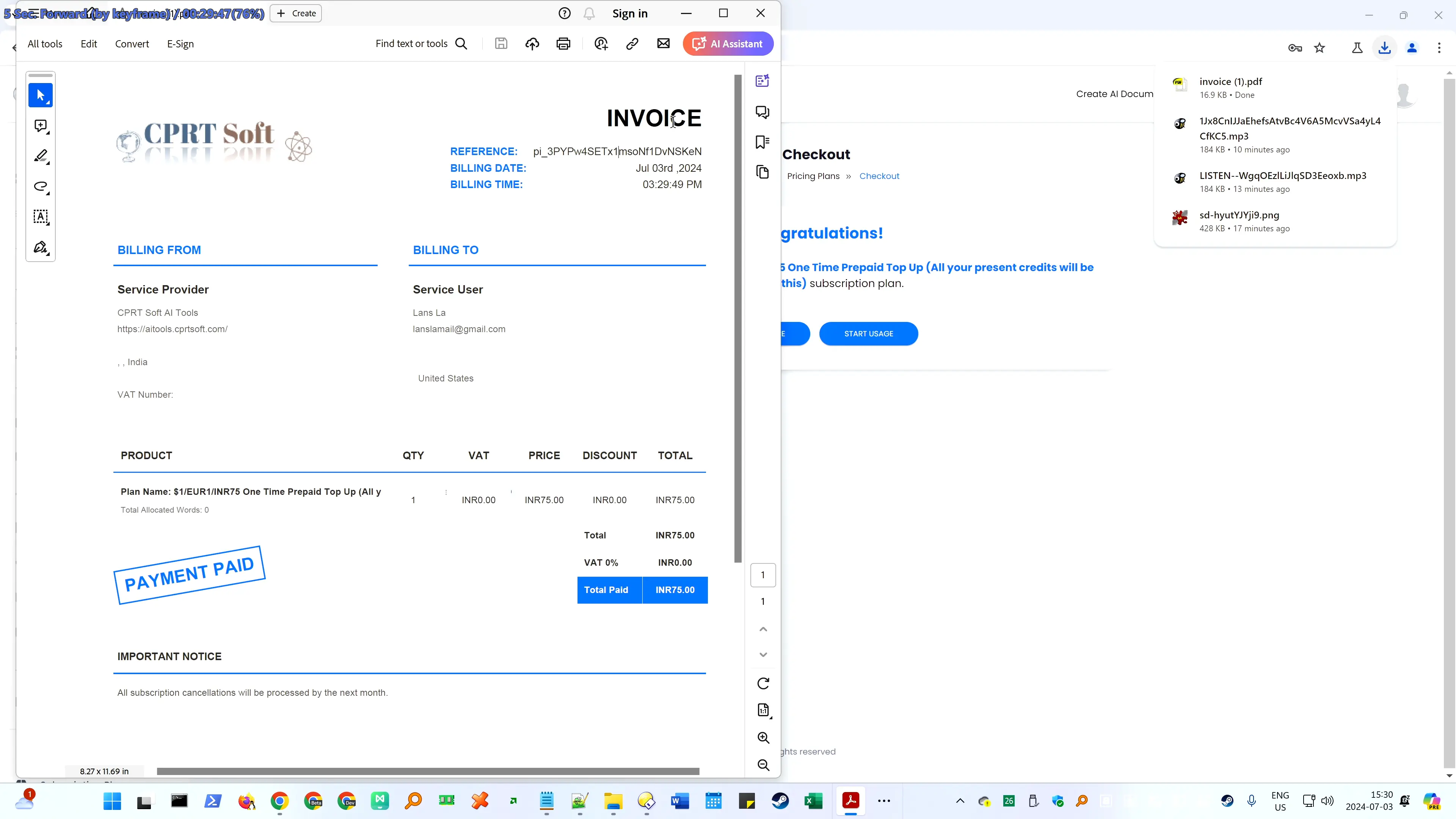Rotate the page view
Viewport: 1456px width, 819px height.
coord(763,683)
